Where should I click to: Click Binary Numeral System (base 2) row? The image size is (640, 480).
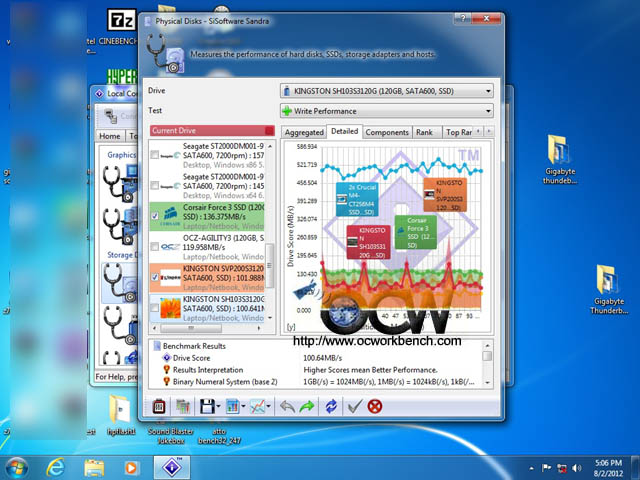click(x=314, y=382)
